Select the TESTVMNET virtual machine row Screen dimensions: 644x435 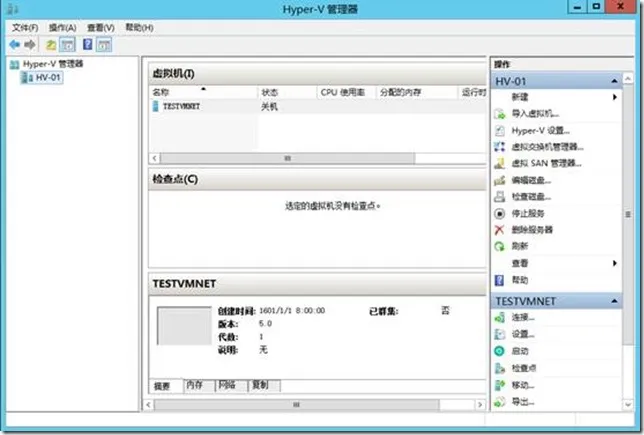click(x=317, y=106)
